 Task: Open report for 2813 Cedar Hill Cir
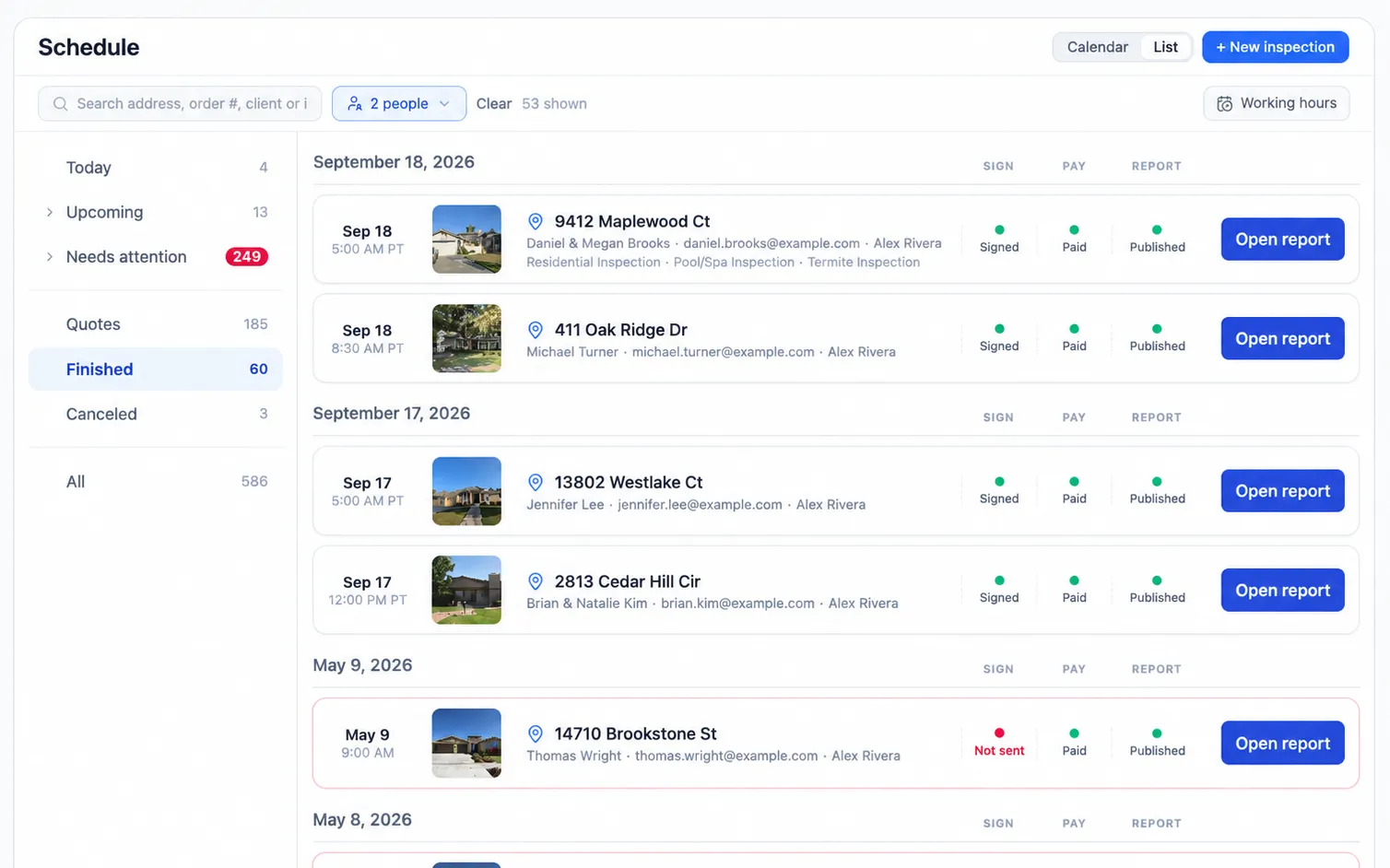tap(1282, 590)
